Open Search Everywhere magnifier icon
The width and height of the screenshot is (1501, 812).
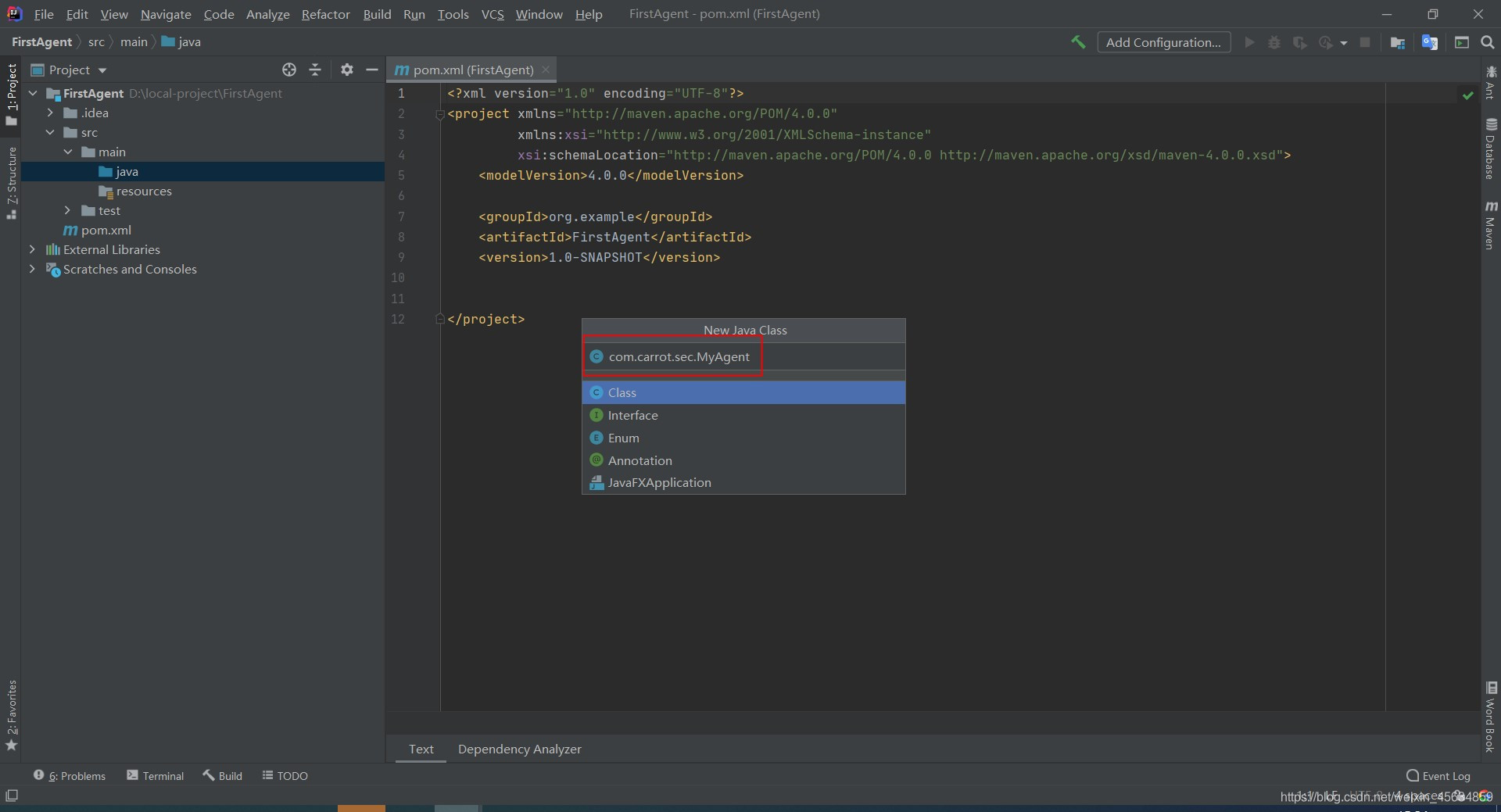click(x=1488, y=42)
